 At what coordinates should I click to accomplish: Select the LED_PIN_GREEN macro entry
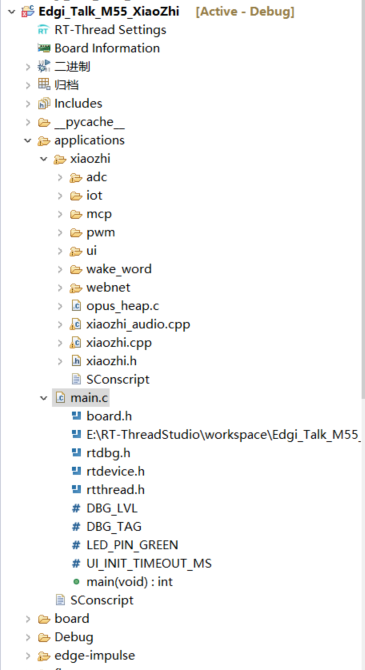132,545
